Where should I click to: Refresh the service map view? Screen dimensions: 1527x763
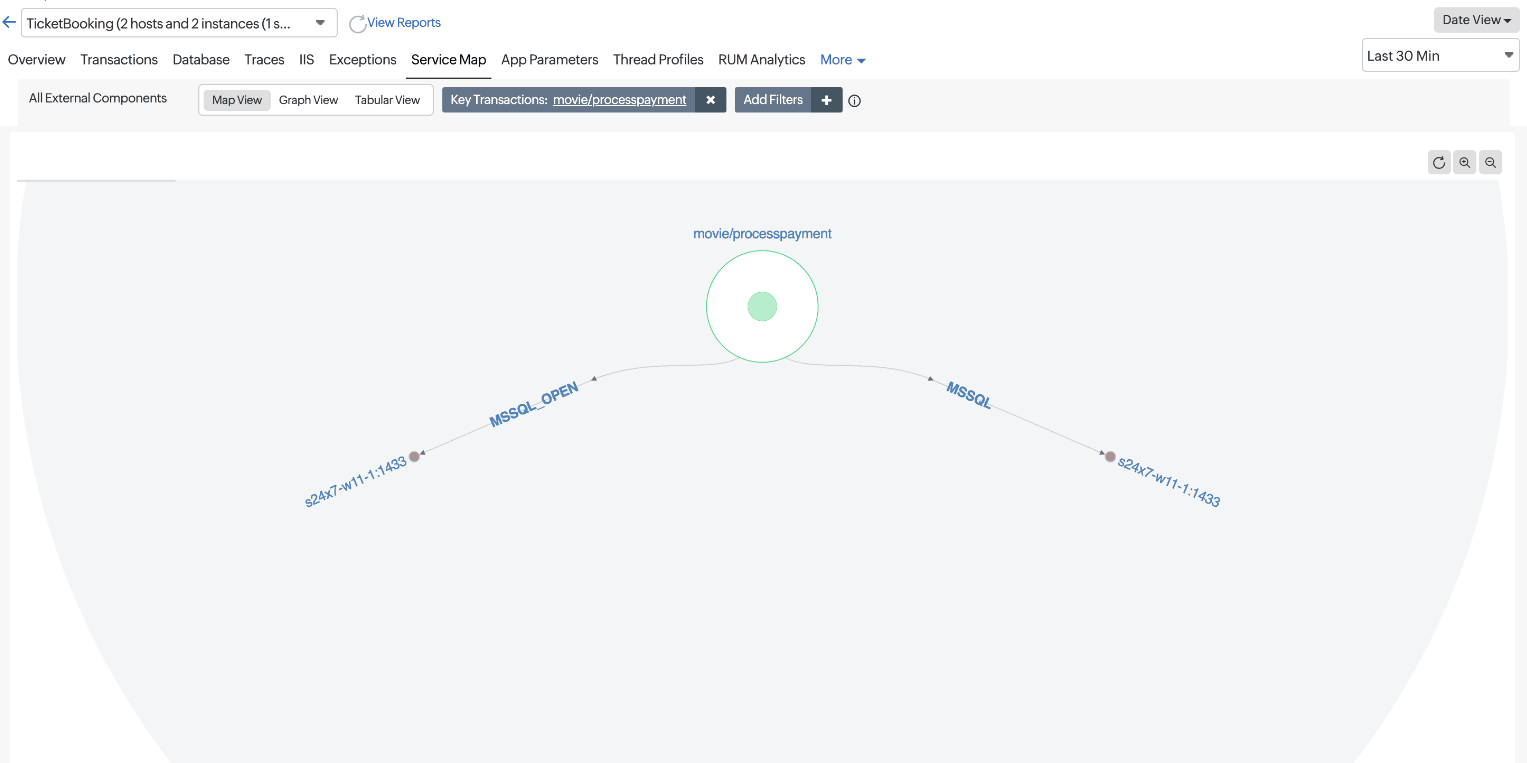[1439, 163]
